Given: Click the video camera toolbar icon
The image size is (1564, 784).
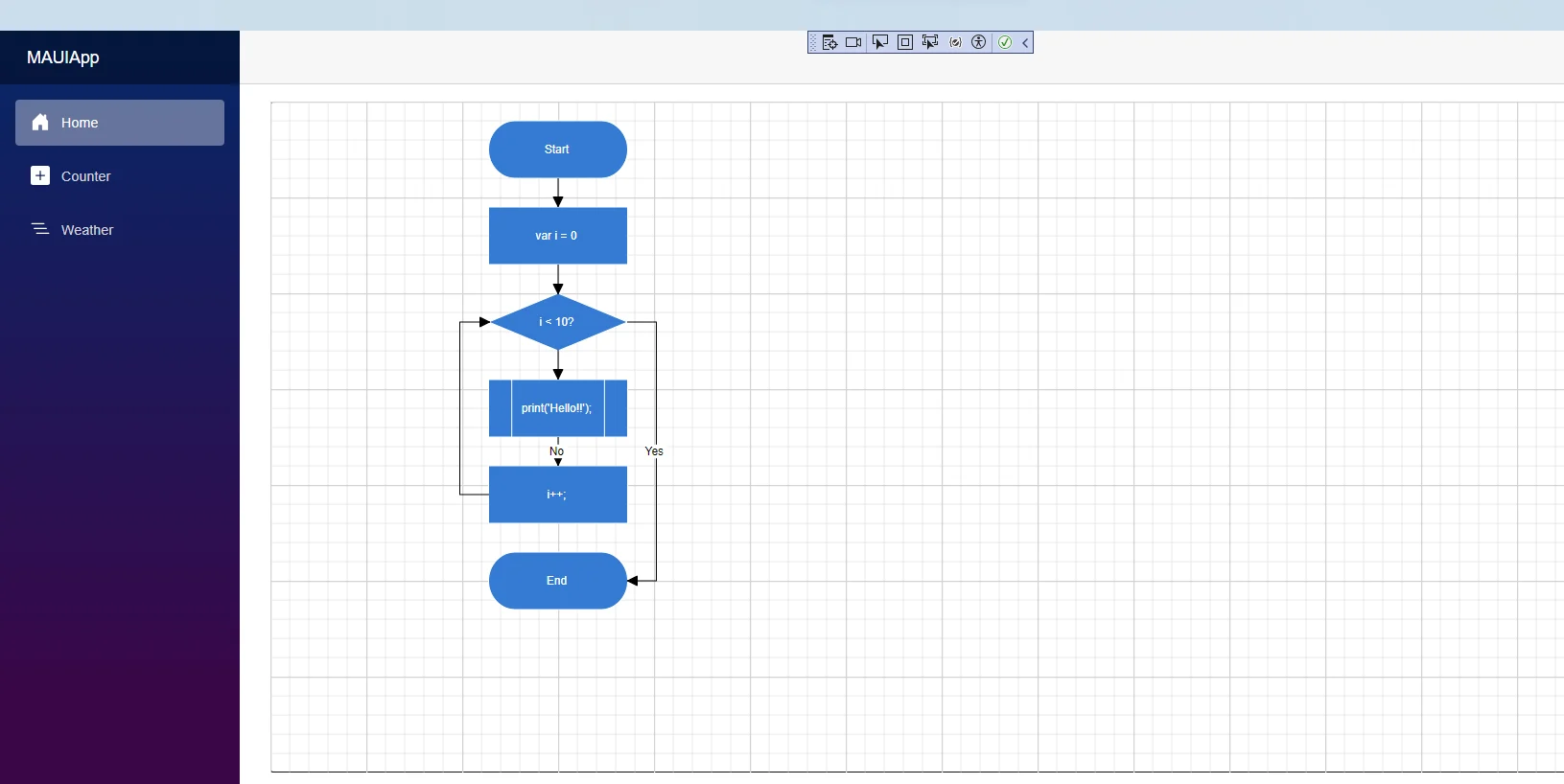Looking at the screenshot, I should (x=853, y=42).
